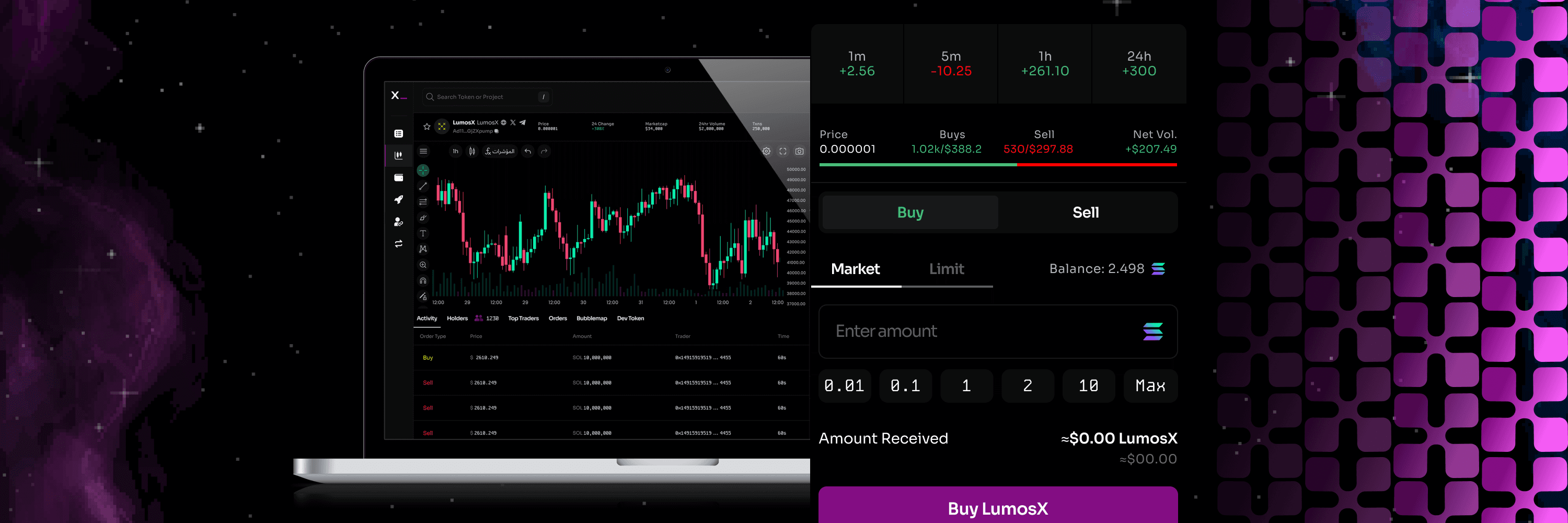Open the fx indicators menu
1568x523 pixels.
(500, 151)
